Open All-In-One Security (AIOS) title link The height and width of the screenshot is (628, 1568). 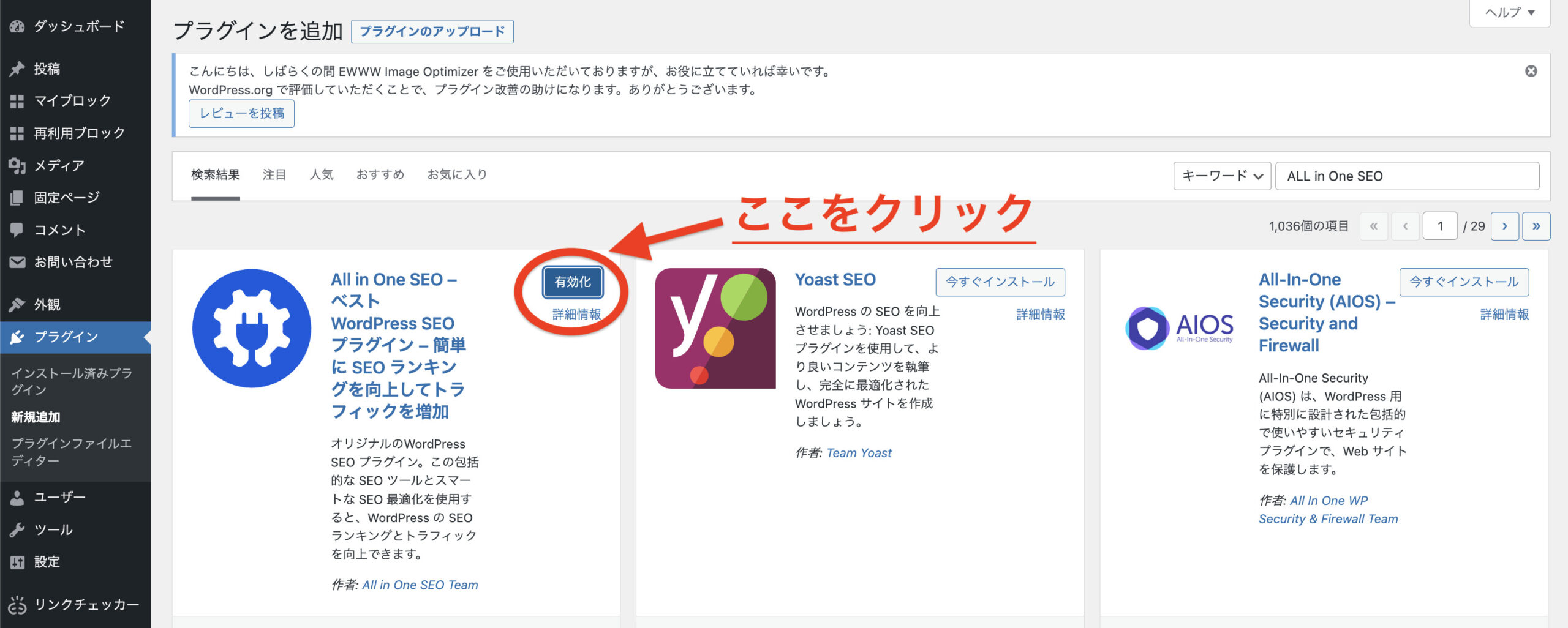[1327, 313]
